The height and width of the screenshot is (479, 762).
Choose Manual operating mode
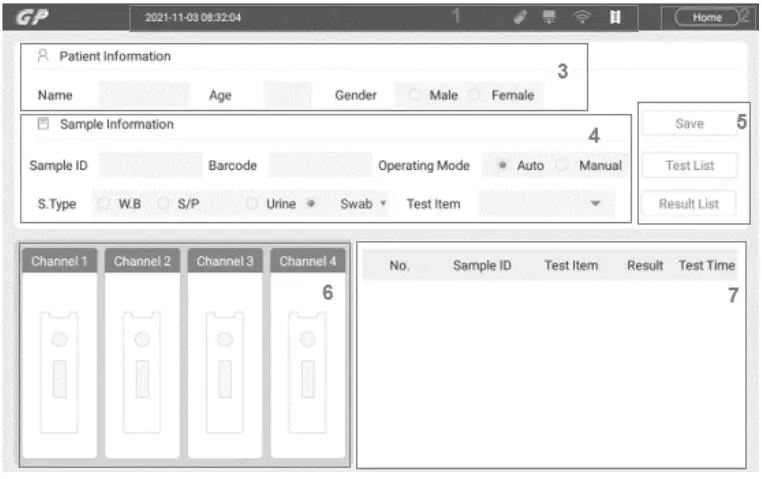coord(561,165)
